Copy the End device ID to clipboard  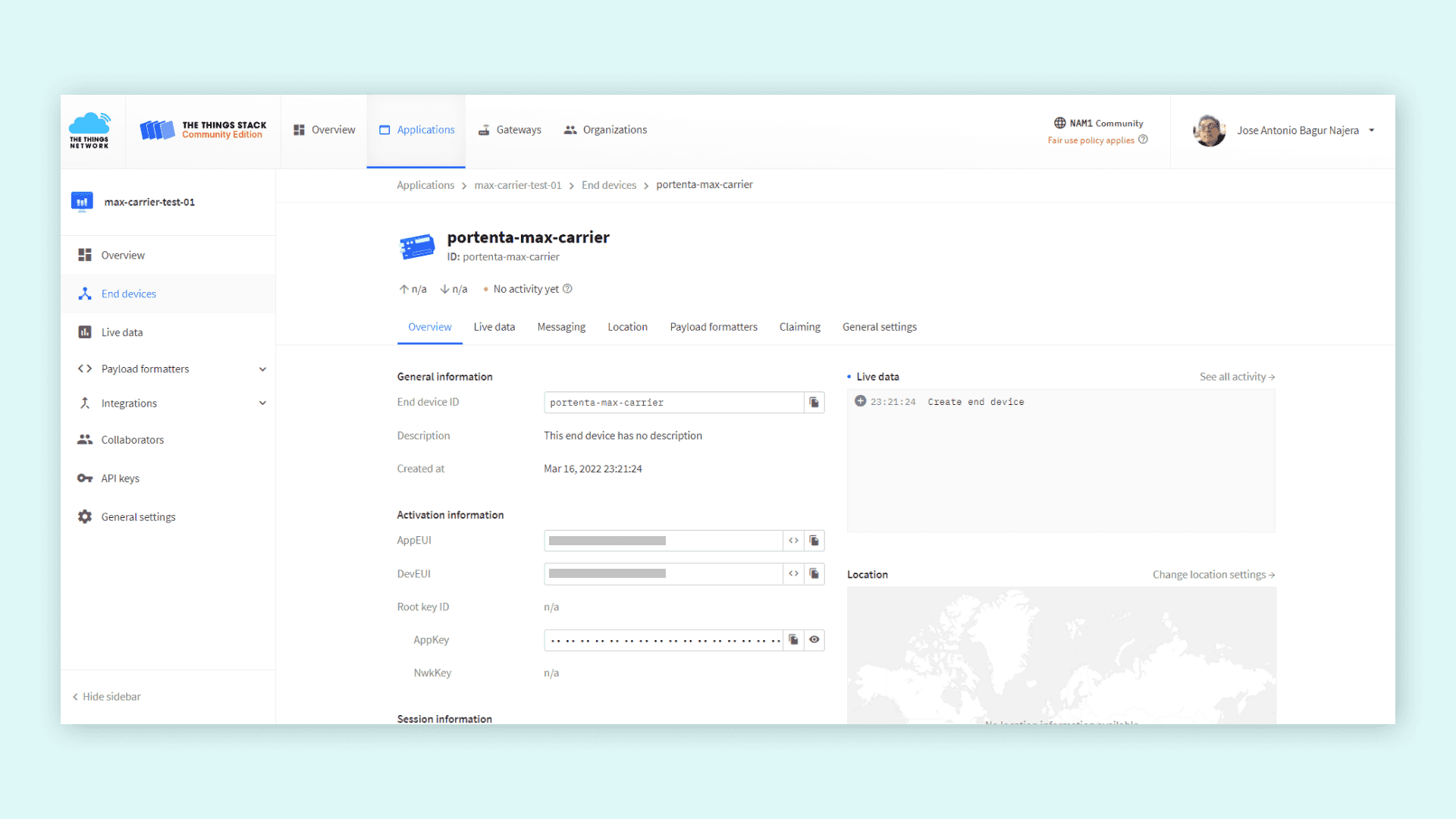pos(814,403)
